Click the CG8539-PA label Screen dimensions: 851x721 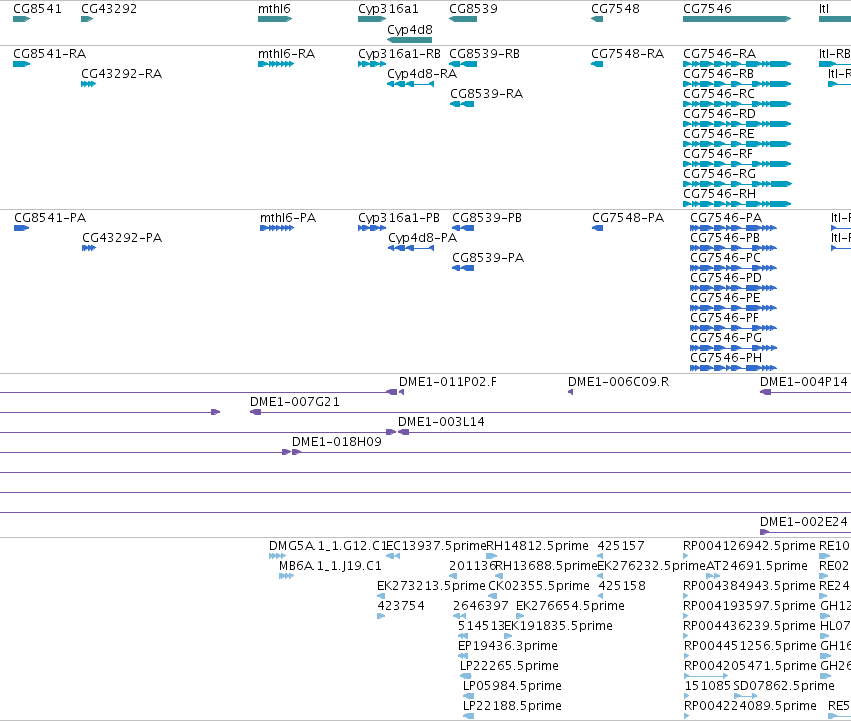(488, 258)
